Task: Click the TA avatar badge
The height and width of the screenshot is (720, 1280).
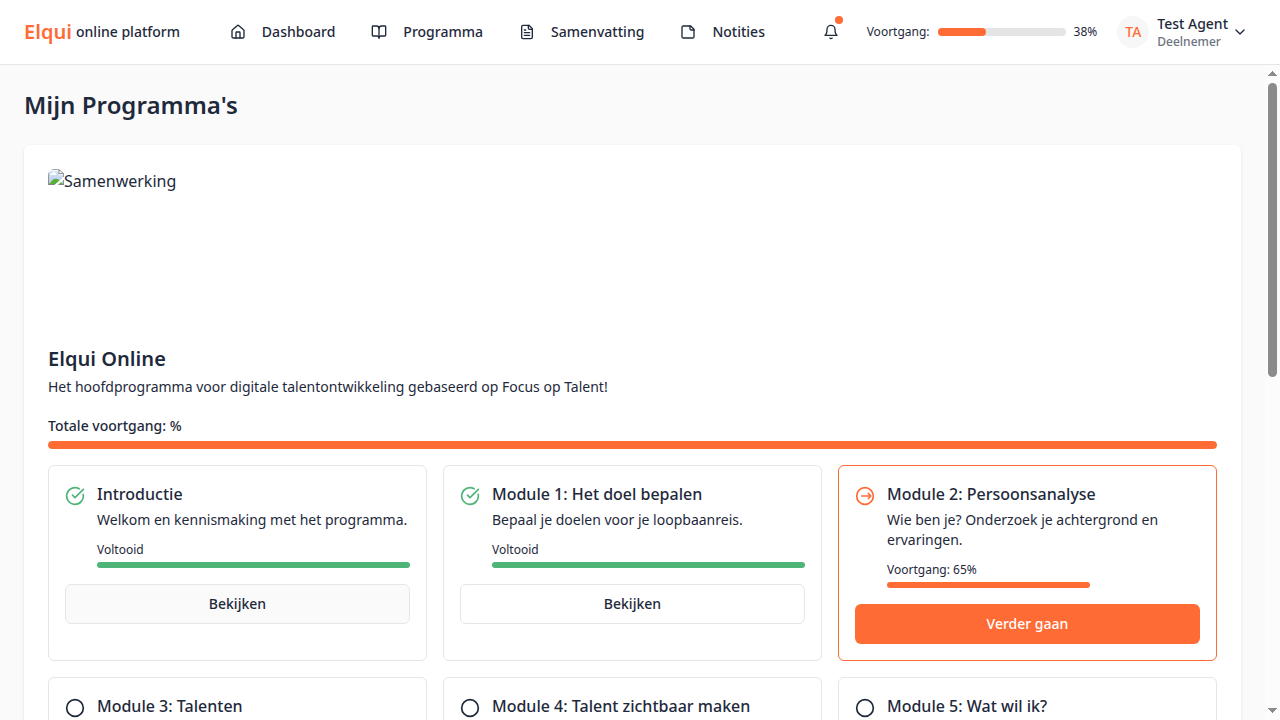Action: point(1132,32)
